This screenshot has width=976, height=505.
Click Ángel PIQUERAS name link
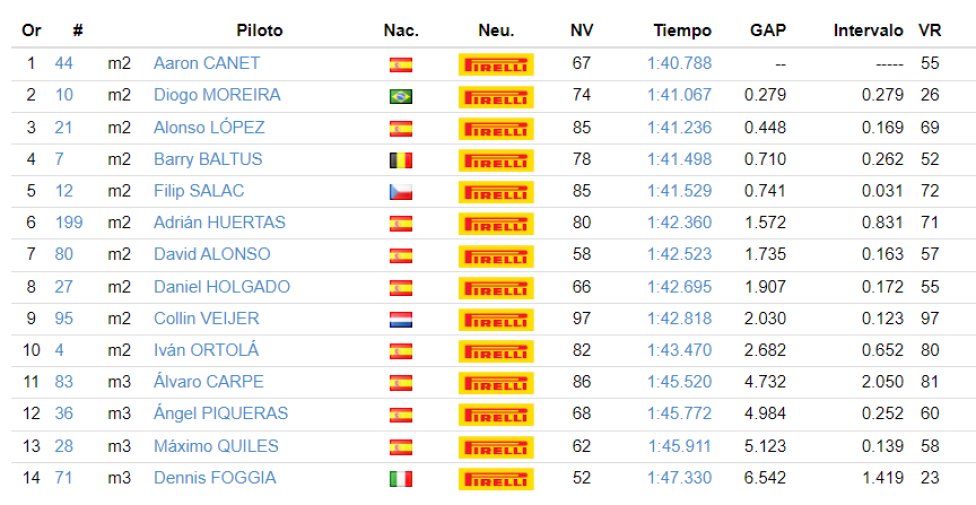coord(221,413)
